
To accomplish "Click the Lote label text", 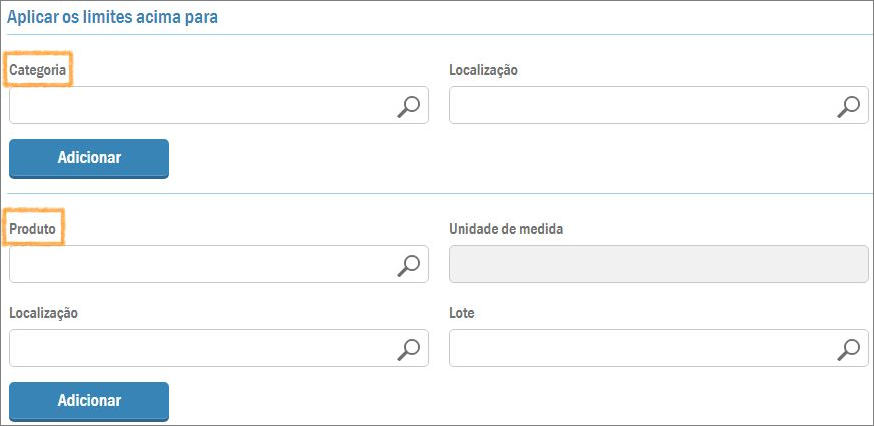I will (x=462, y=313).
